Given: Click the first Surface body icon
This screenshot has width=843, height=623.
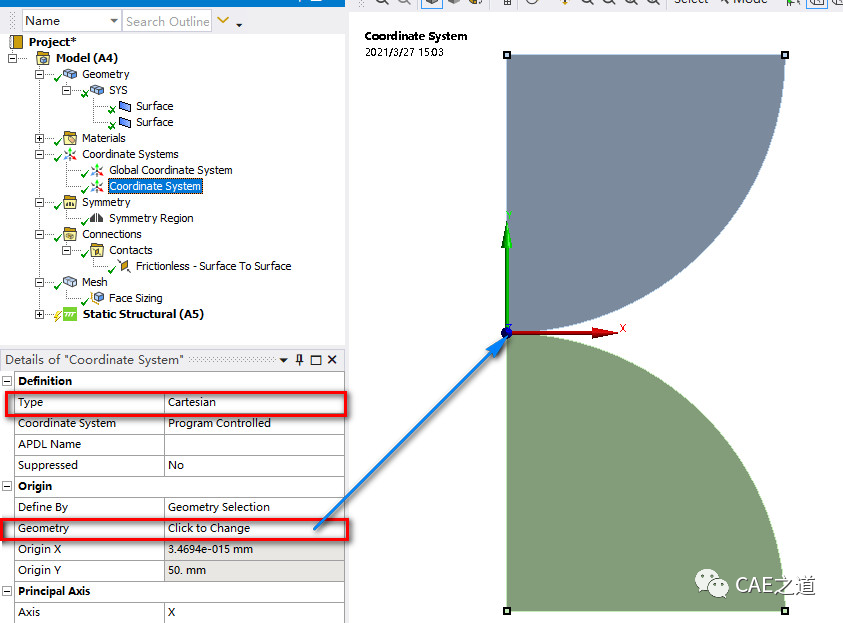Looking at the screenshot, I should 125,106.
